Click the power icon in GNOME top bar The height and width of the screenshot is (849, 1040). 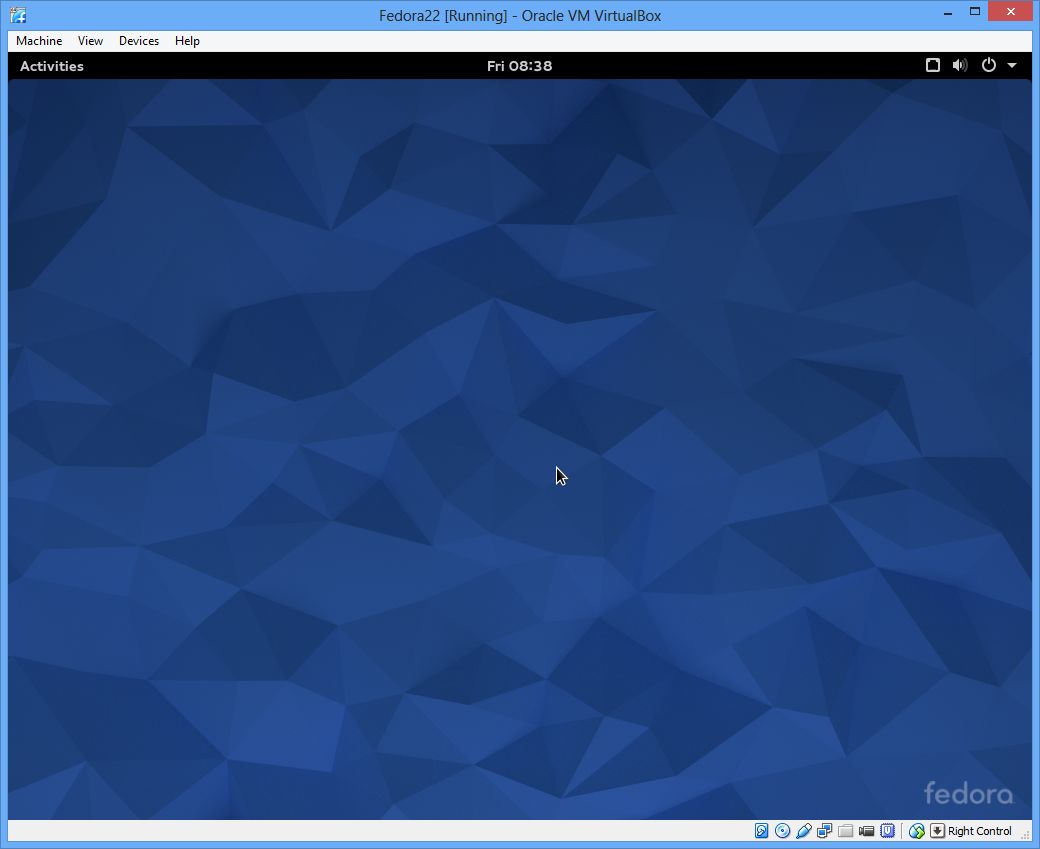tap(988, 65)
